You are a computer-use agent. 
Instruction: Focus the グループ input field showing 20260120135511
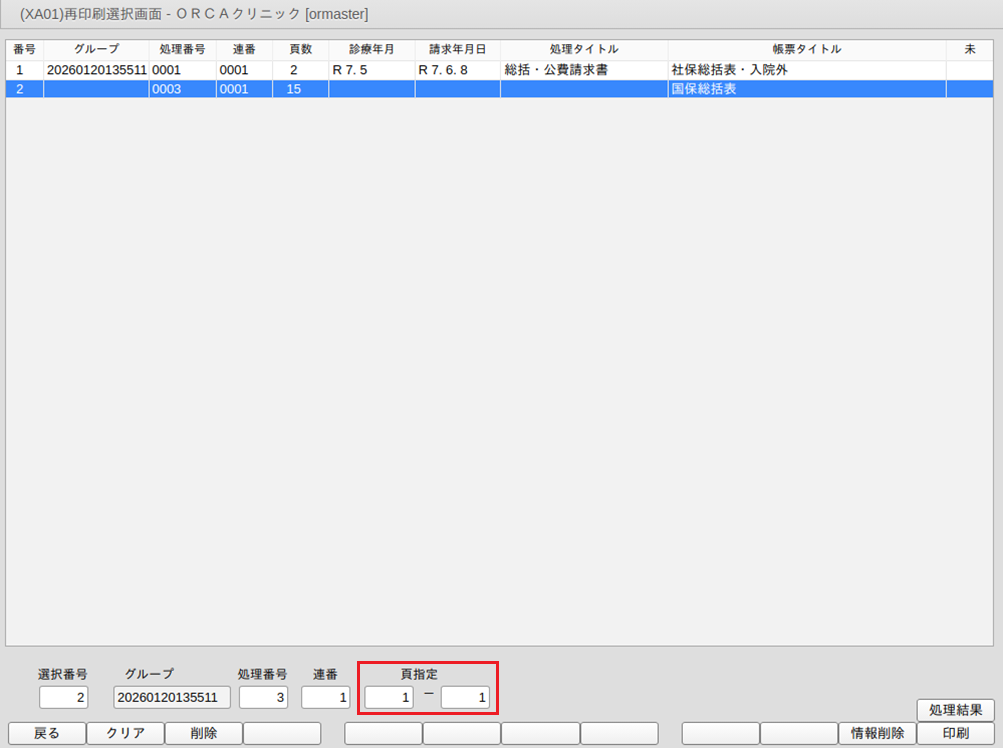point(172,697)
